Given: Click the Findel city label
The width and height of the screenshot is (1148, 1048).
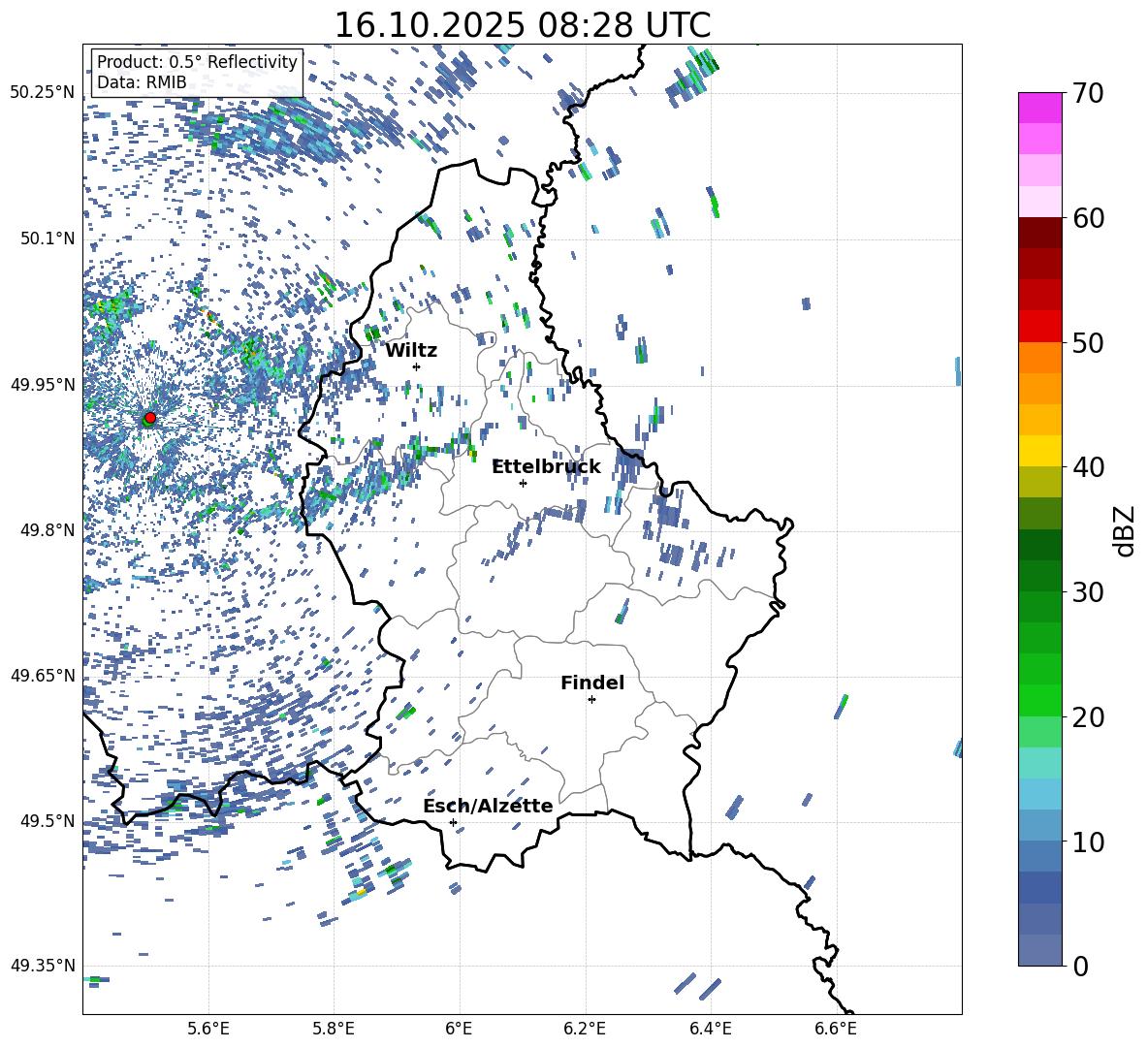Looking at the screenshot, I should point(592,683).
